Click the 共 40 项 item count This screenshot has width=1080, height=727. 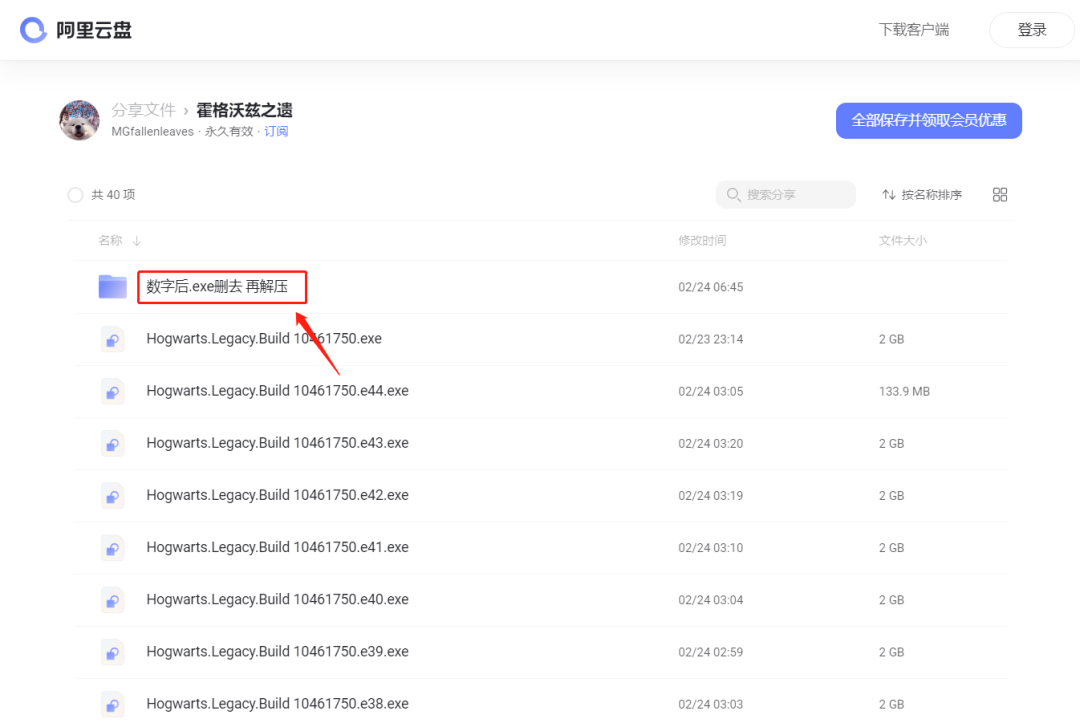[113, 195]
